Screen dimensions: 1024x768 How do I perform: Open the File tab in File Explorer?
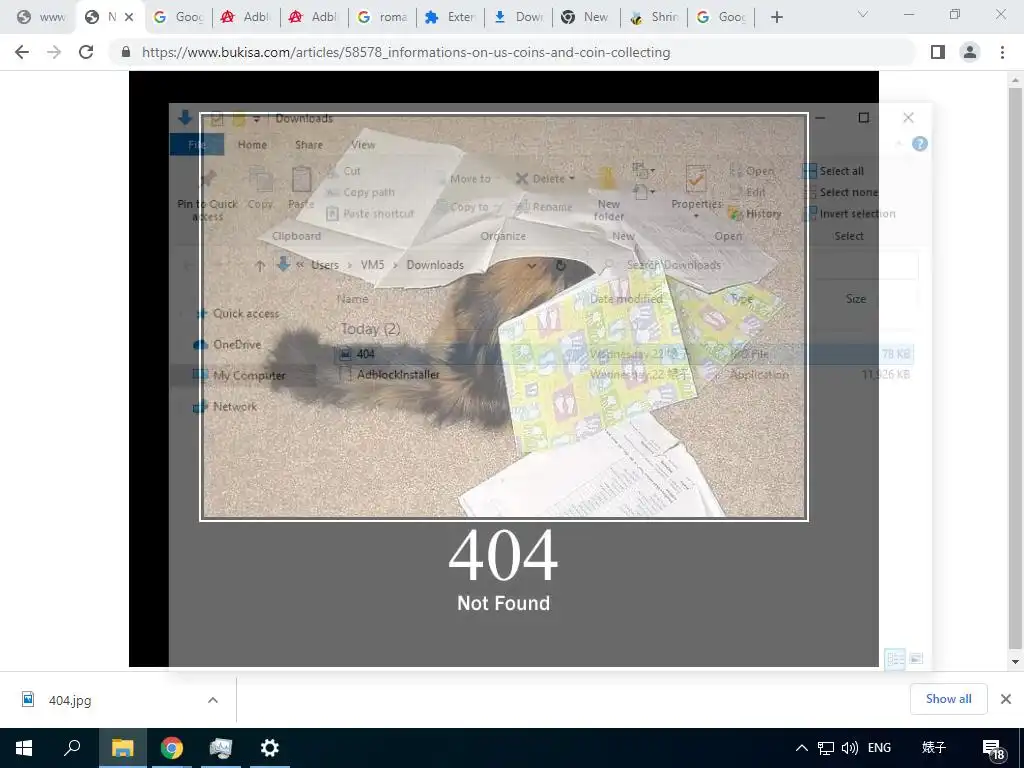[197, 144]
